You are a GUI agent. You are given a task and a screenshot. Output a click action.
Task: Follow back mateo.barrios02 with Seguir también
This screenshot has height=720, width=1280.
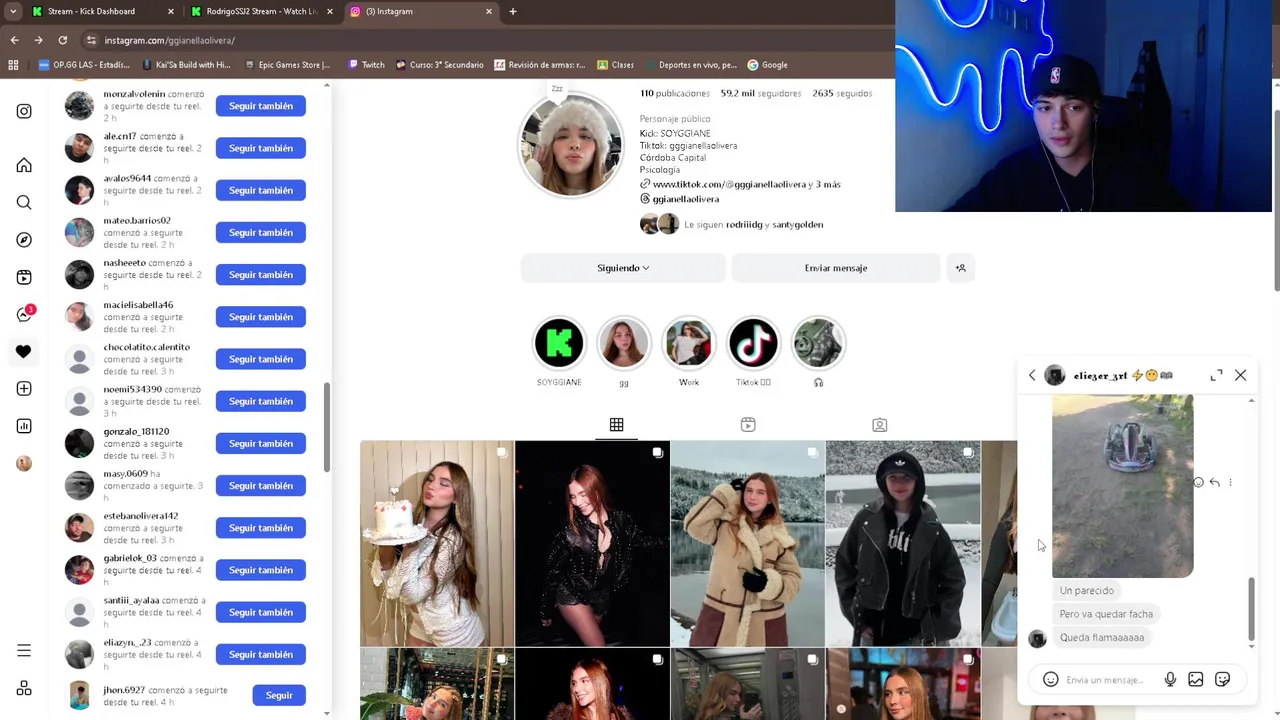click(261, 232)
